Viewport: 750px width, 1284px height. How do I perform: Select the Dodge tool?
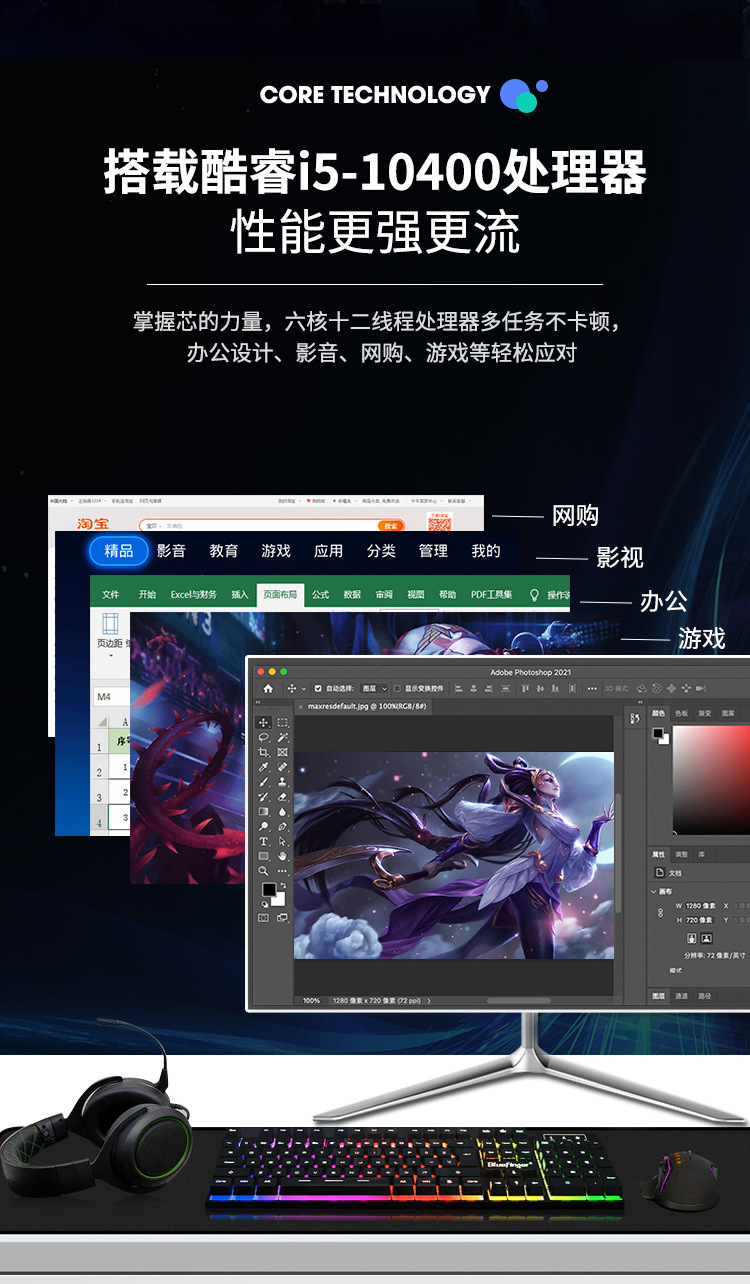[263, 827]
